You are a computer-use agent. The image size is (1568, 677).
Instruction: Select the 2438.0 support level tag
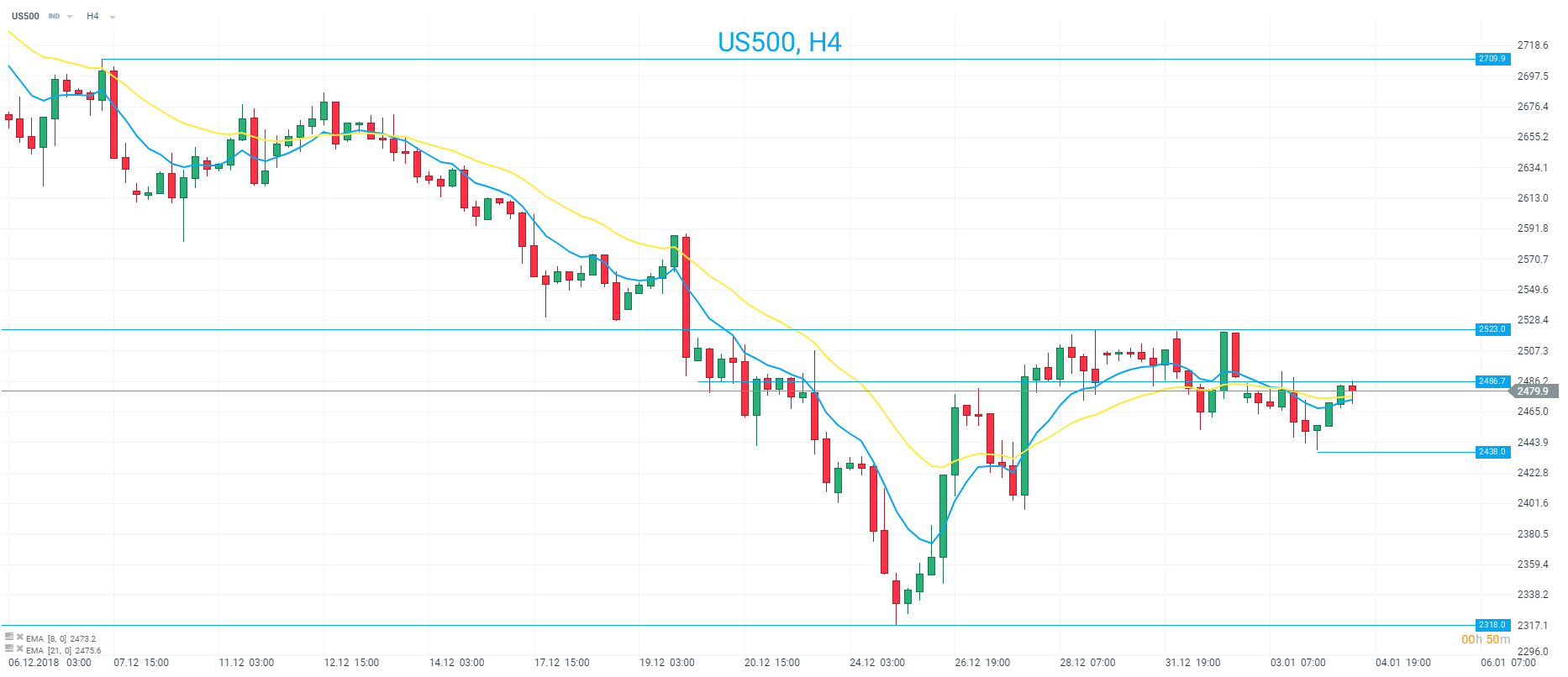[1492, 452]
